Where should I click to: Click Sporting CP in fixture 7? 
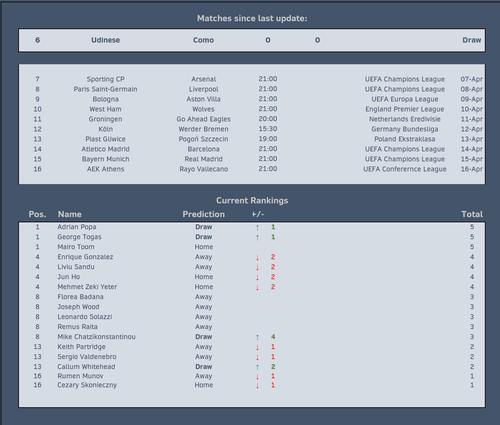[105, 79]
